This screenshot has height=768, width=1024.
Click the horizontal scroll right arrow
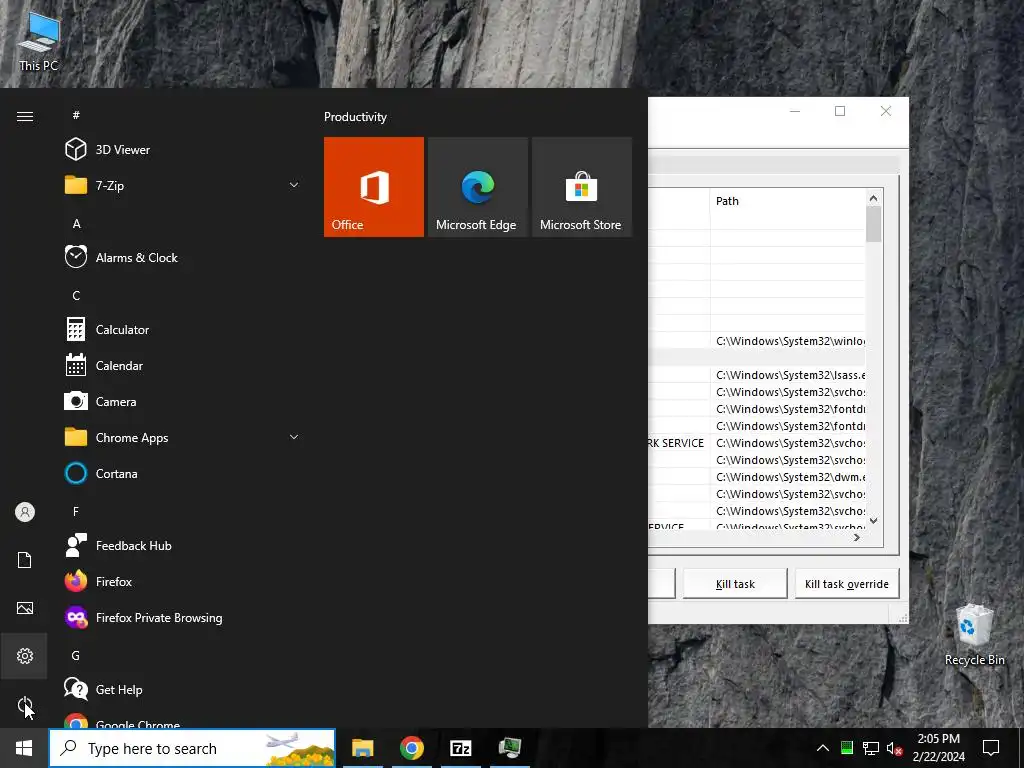click(857, 537)
